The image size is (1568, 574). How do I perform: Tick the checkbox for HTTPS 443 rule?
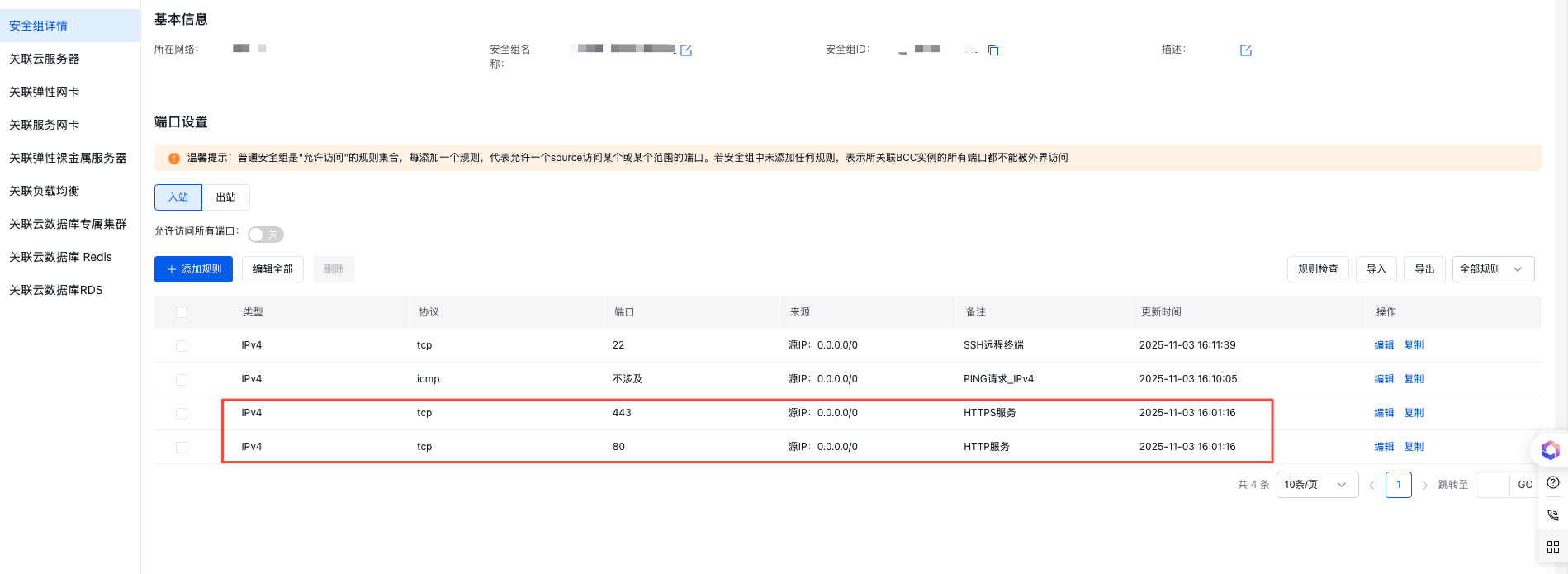click(182, 414)
